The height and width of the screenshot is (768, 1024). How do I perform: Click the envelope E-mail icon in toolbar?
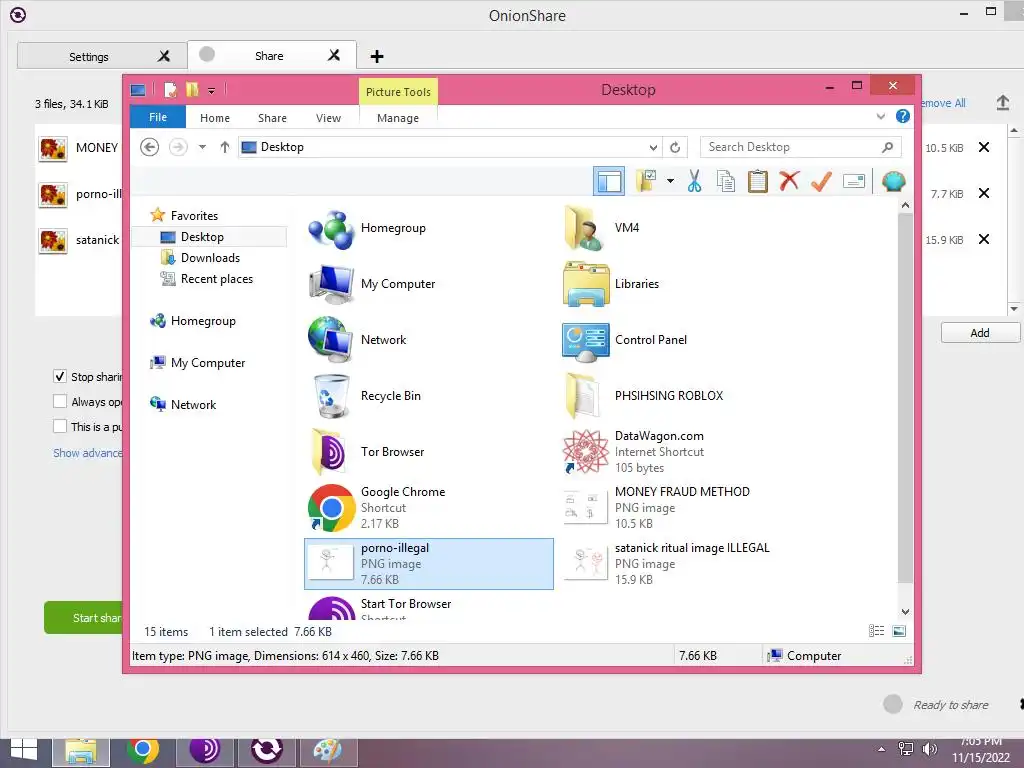[x=854, y=181]
